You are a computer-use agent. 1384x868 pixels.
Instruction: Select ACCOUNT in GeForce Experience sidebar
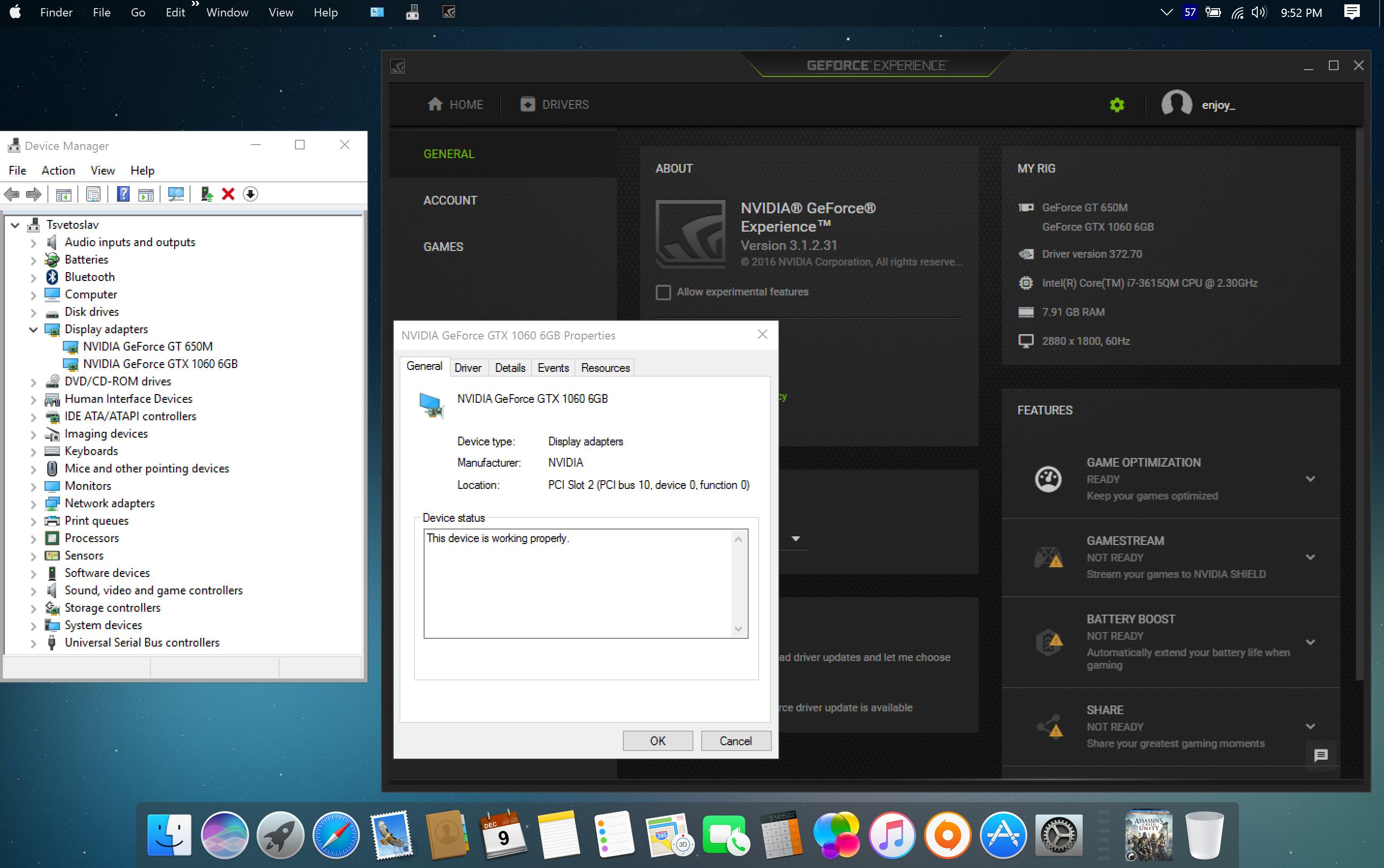(450, 200)
